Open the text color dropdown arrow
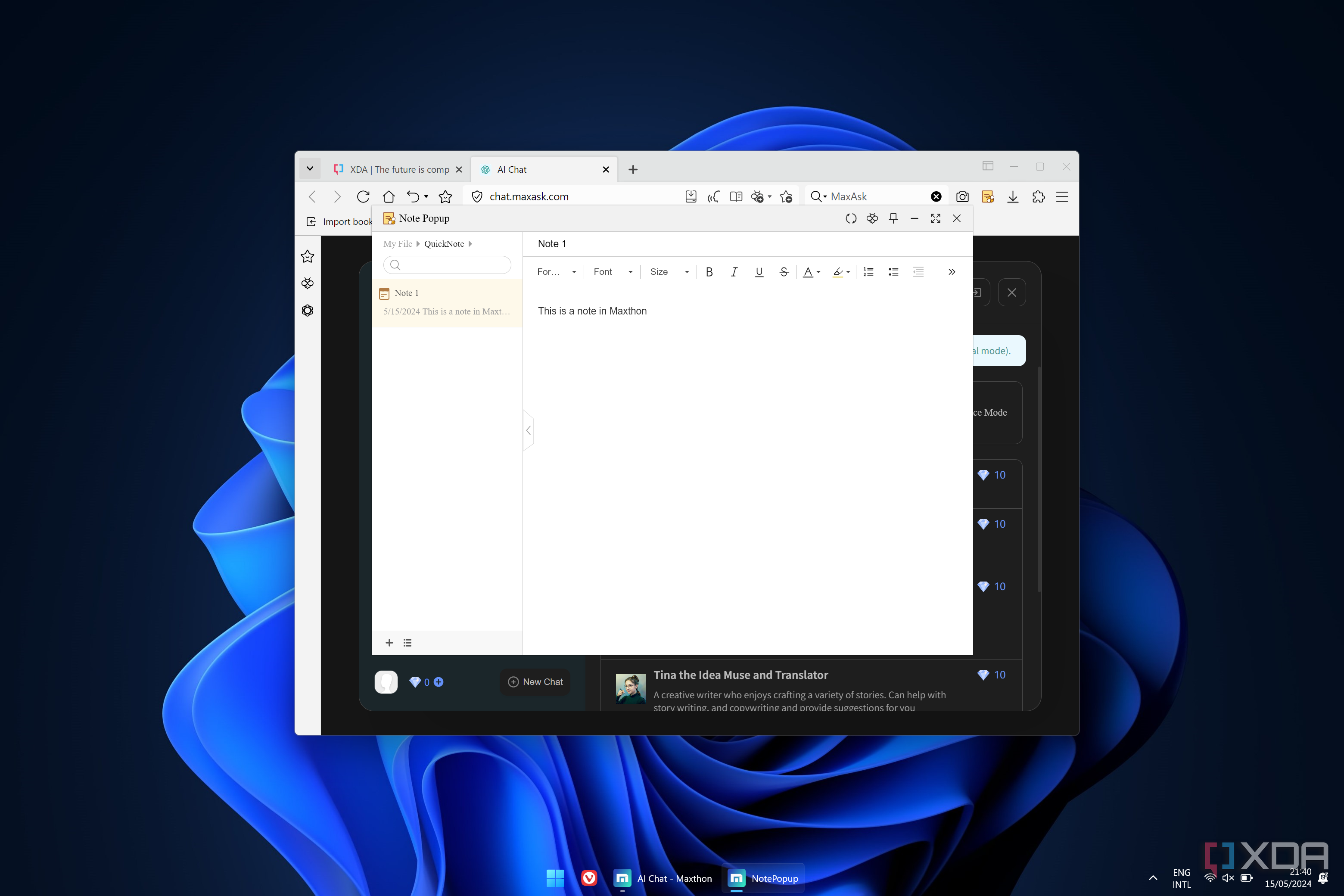1344x896 pixels. tap(819, 273)
